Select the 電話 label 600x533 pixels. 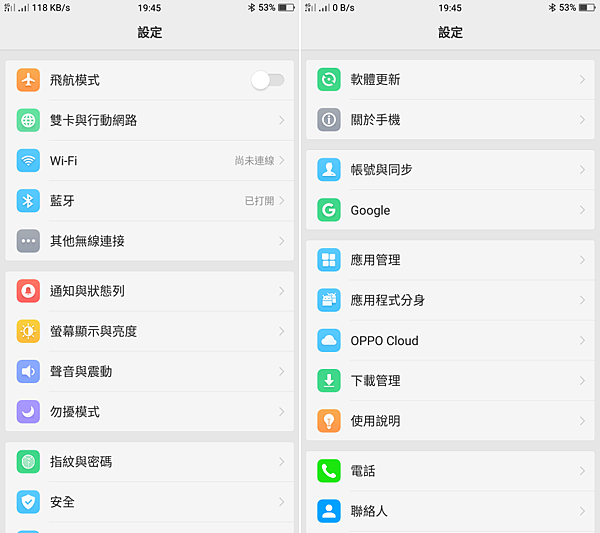pos(363,471)
